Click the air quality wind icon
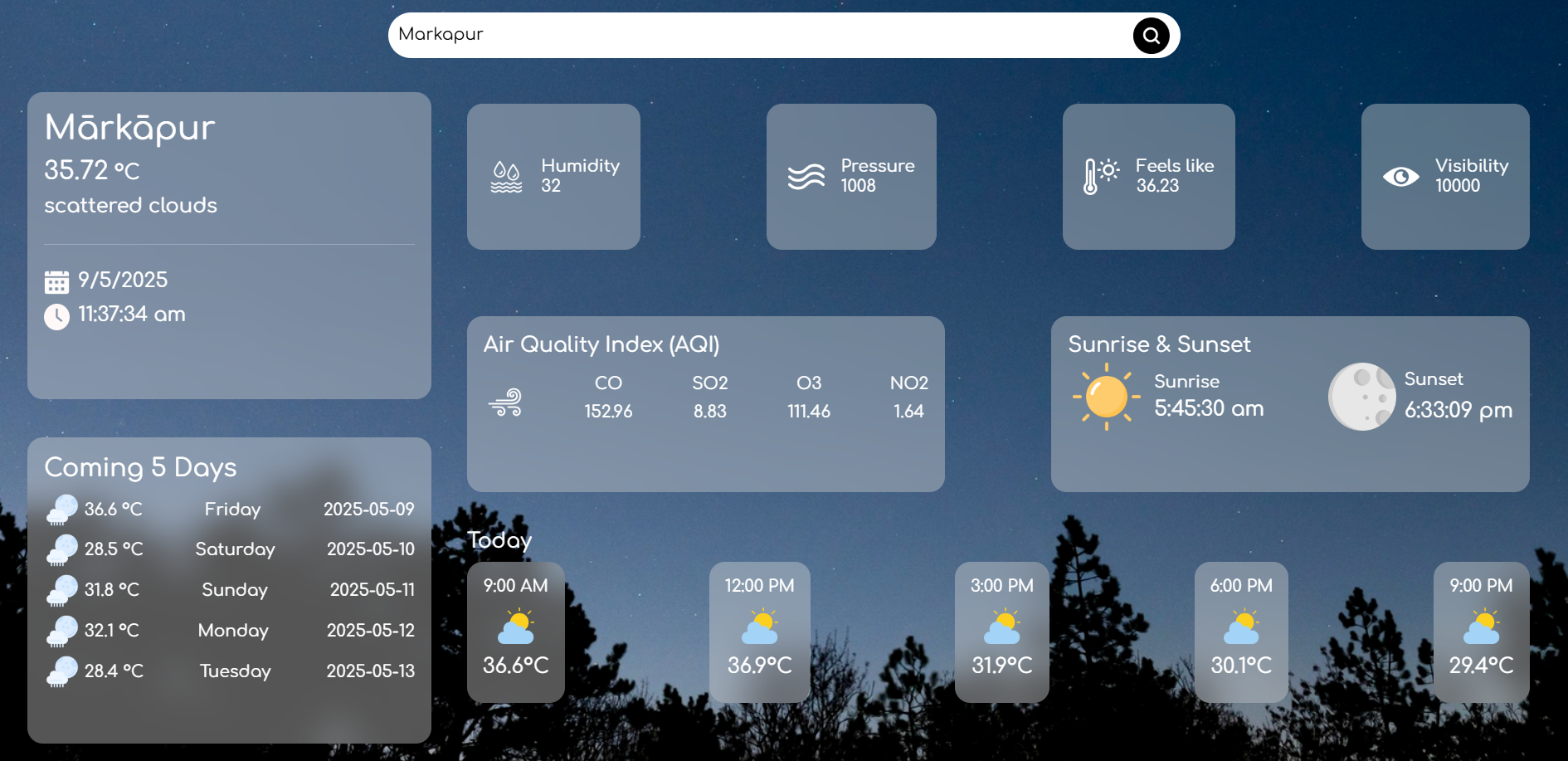This screenshot has height=761, width=1568. tap(505, 402)
